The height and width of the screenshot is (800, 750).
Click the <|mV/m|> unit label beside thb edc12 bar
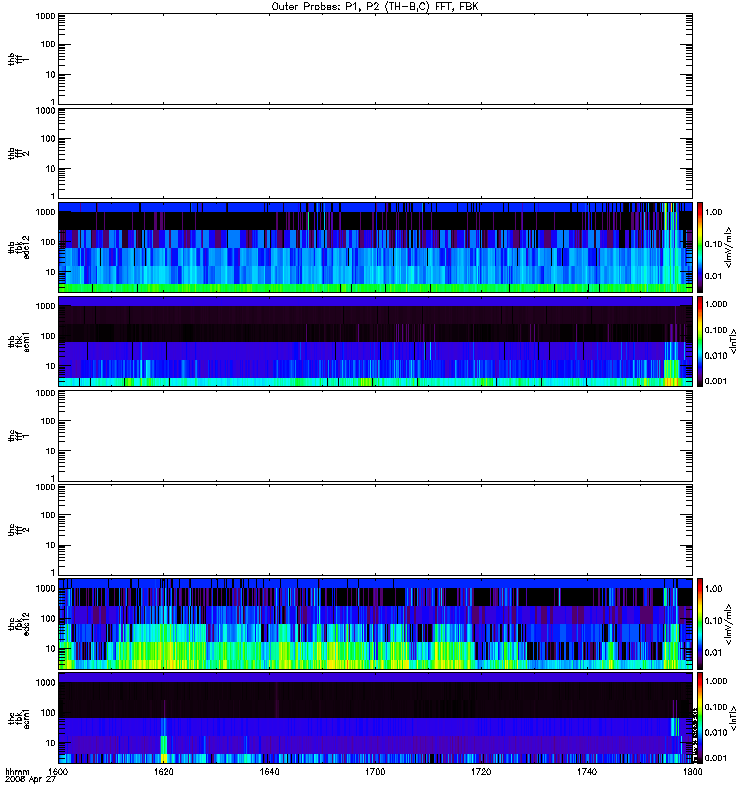[x=729, y=247]
